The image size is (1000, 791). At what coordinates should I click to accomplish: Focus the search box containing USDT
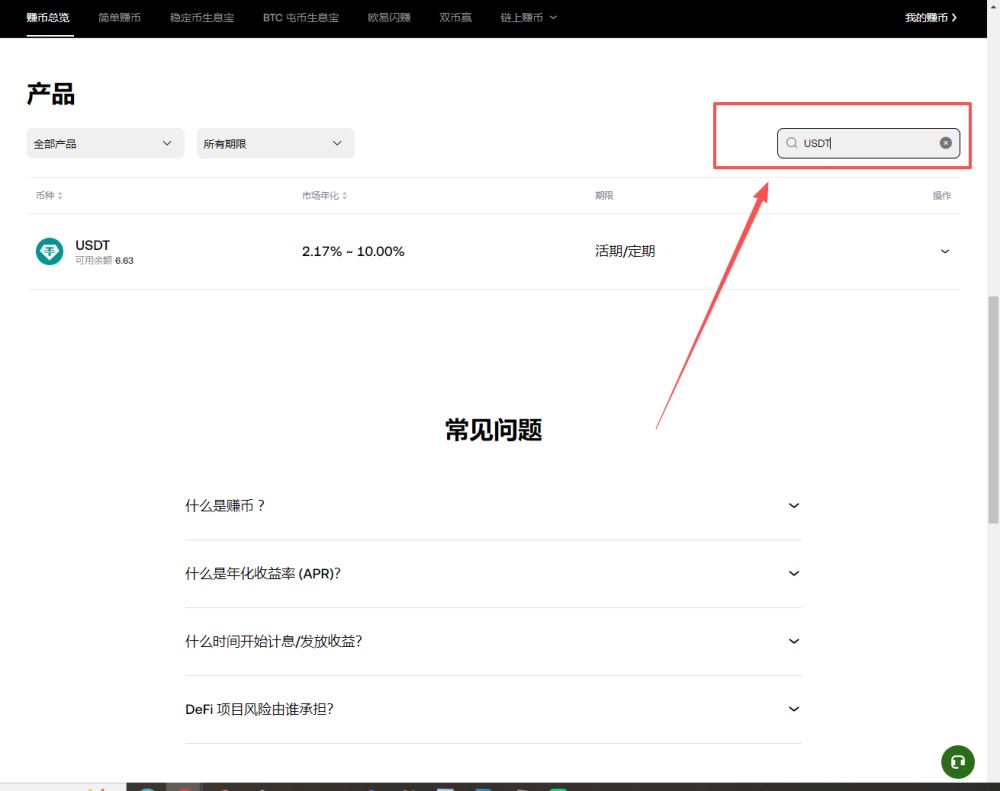[x=868, y=143]
